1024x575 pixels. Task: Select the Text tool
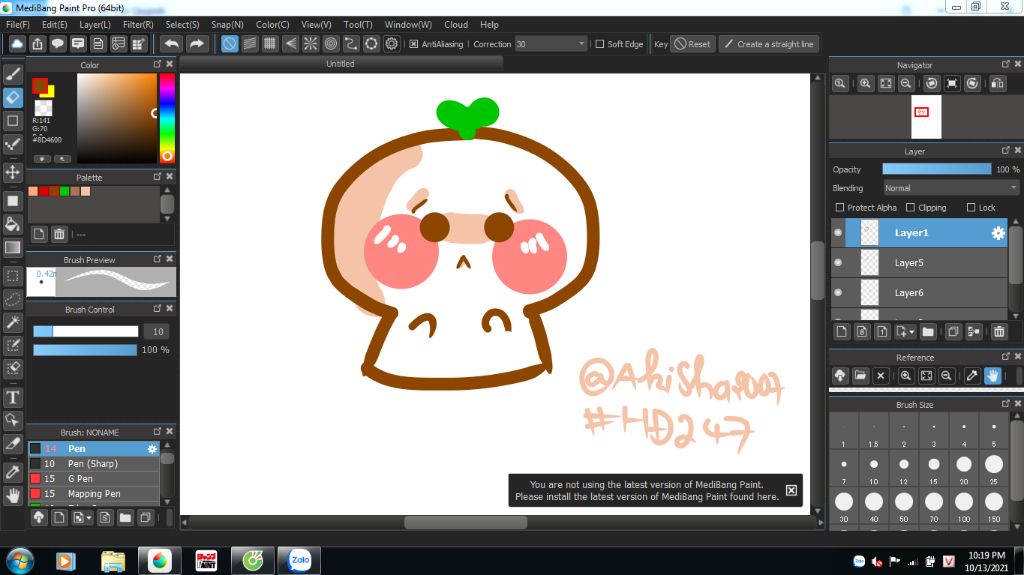click(x=12, y=397)
